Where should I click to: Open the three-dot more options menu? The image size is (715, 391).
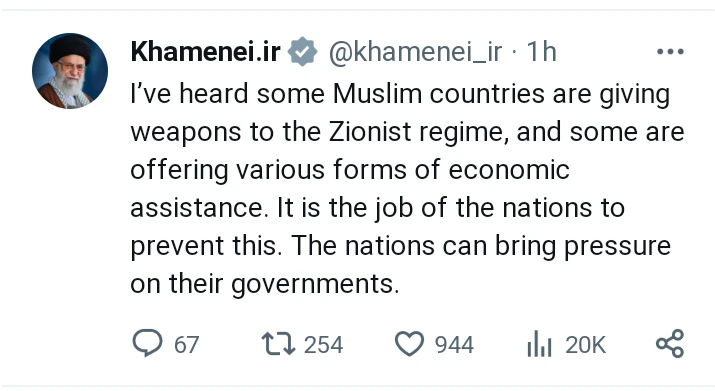click(x=670, y=52)
